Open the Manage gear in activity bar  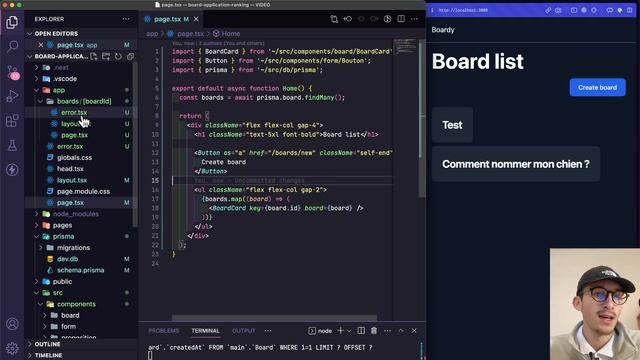coord(12,348)
